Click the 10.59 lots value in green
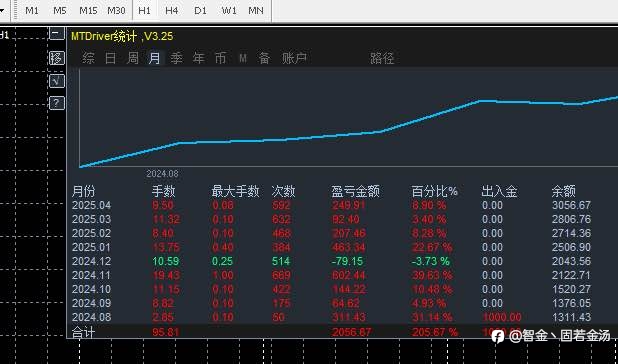 166,261
